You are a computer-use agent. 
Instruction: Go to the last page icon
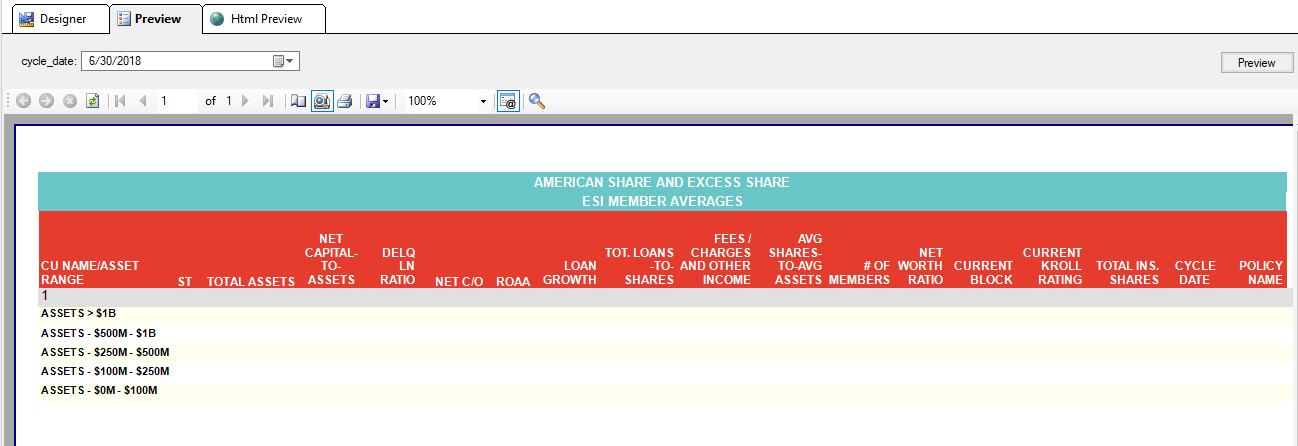[268, 101]
